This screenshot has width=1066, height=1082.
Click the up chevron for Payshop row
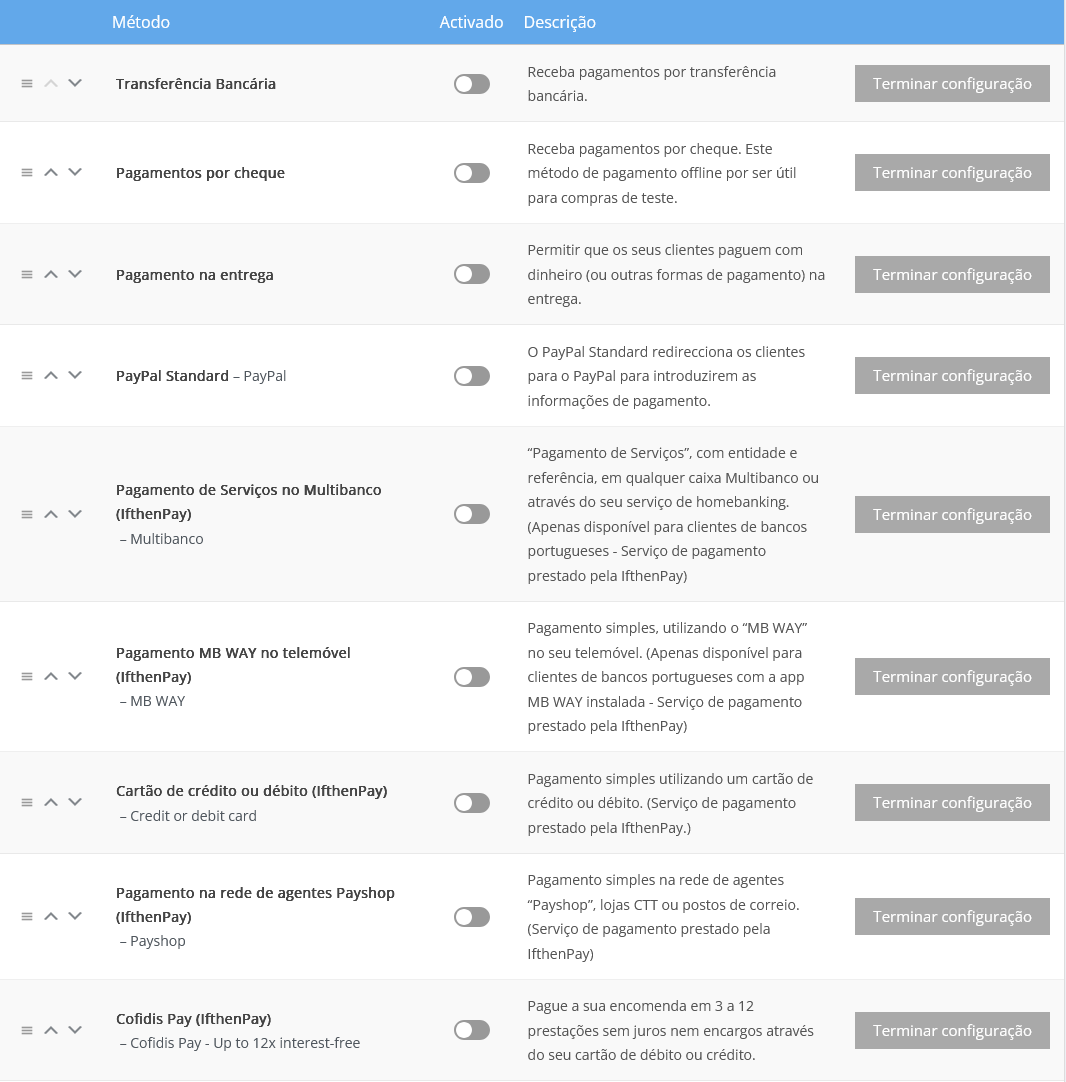[50, 916]
